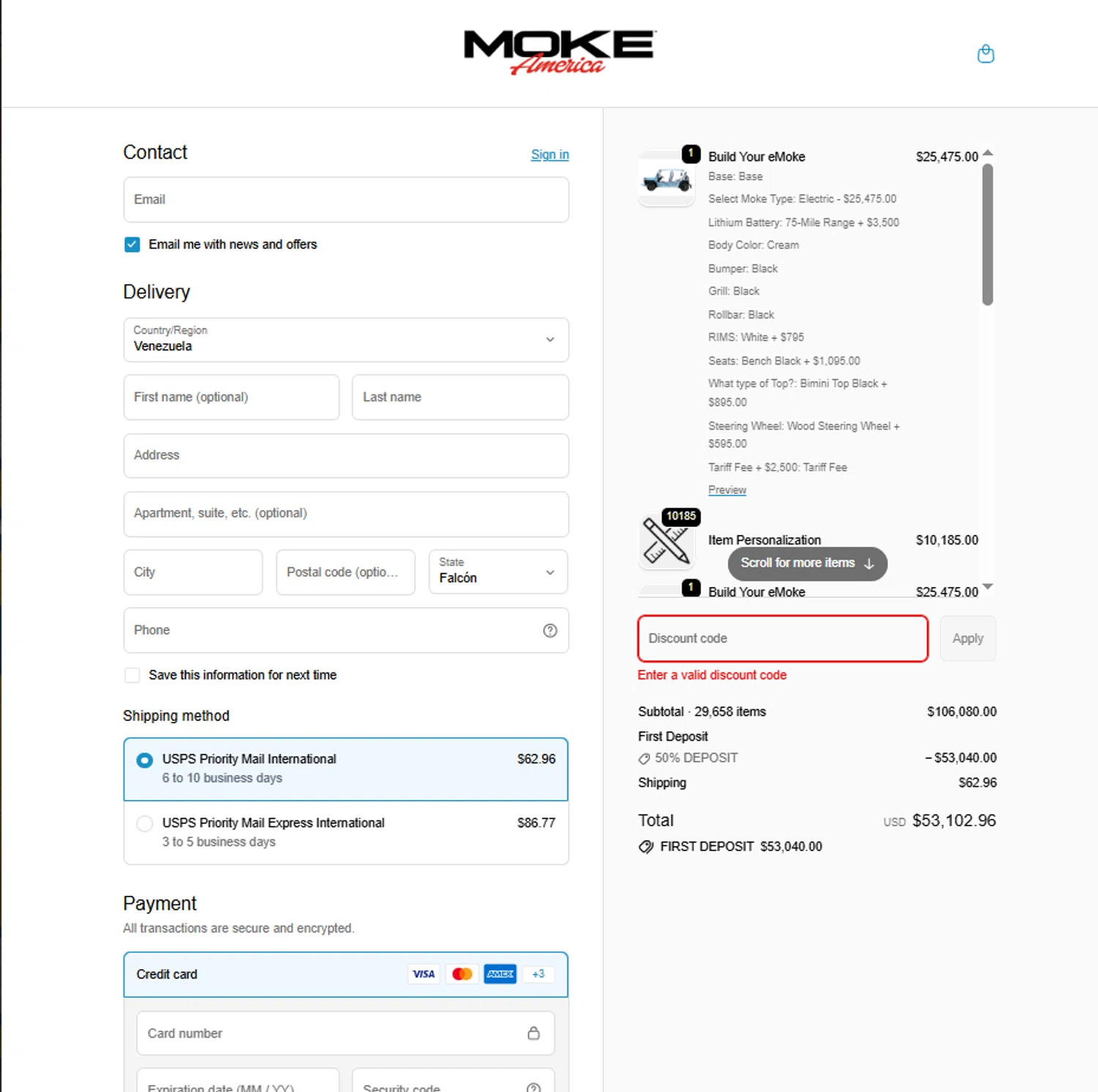This screenshot has width=1098, height=1092.
Task: Uncheck Email me with news and offers
Action: pyautogui.click(x=132, y=244)
